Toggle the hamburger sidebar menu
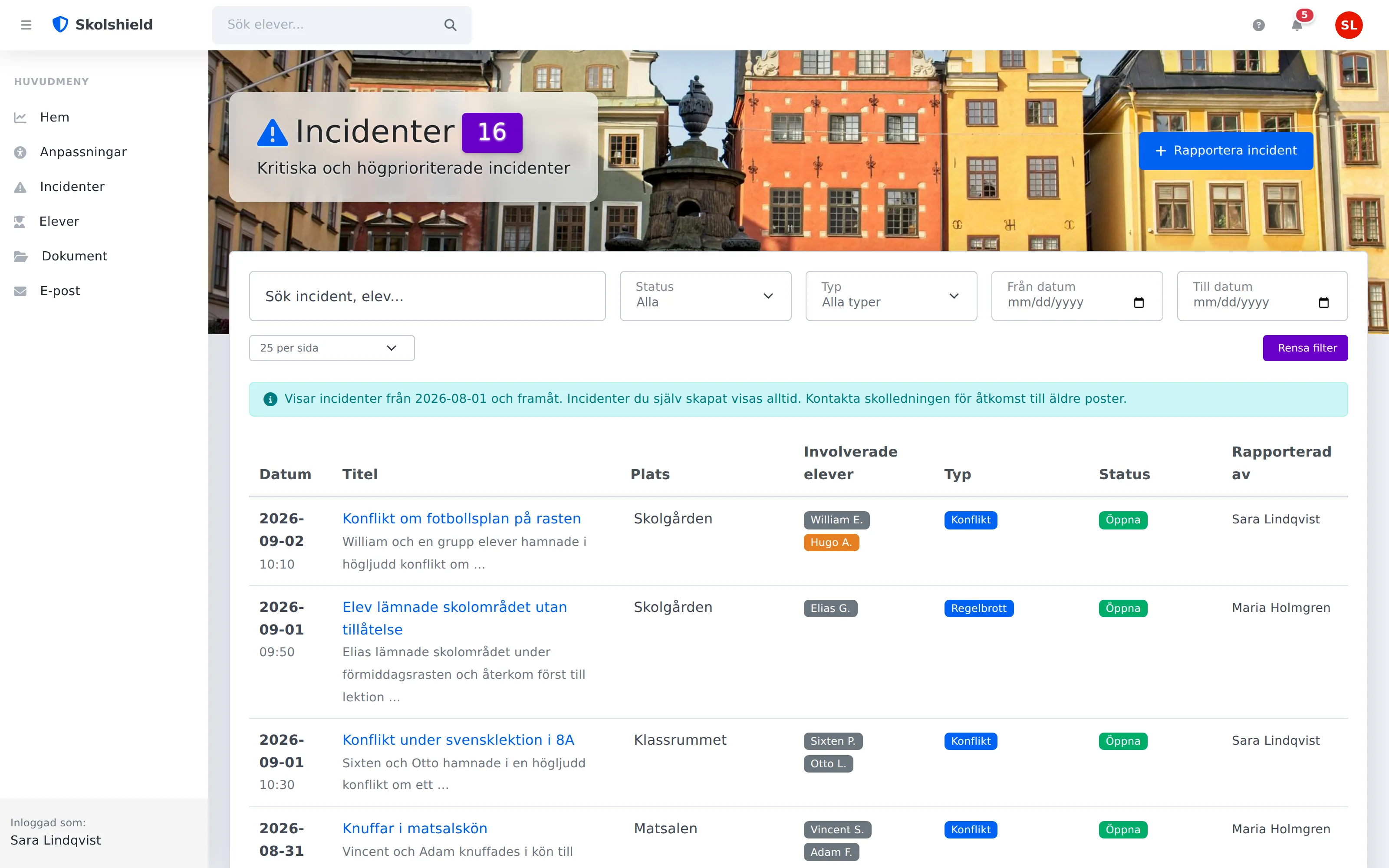The image size is (1389, 868). click(x=26, y=25)
